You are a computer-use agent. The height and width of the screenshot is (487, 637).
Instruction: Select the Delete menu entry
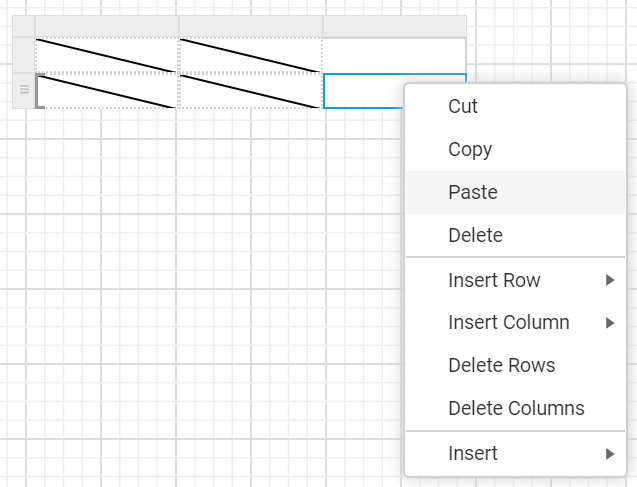pyautogui.click(x=515, y=235)
